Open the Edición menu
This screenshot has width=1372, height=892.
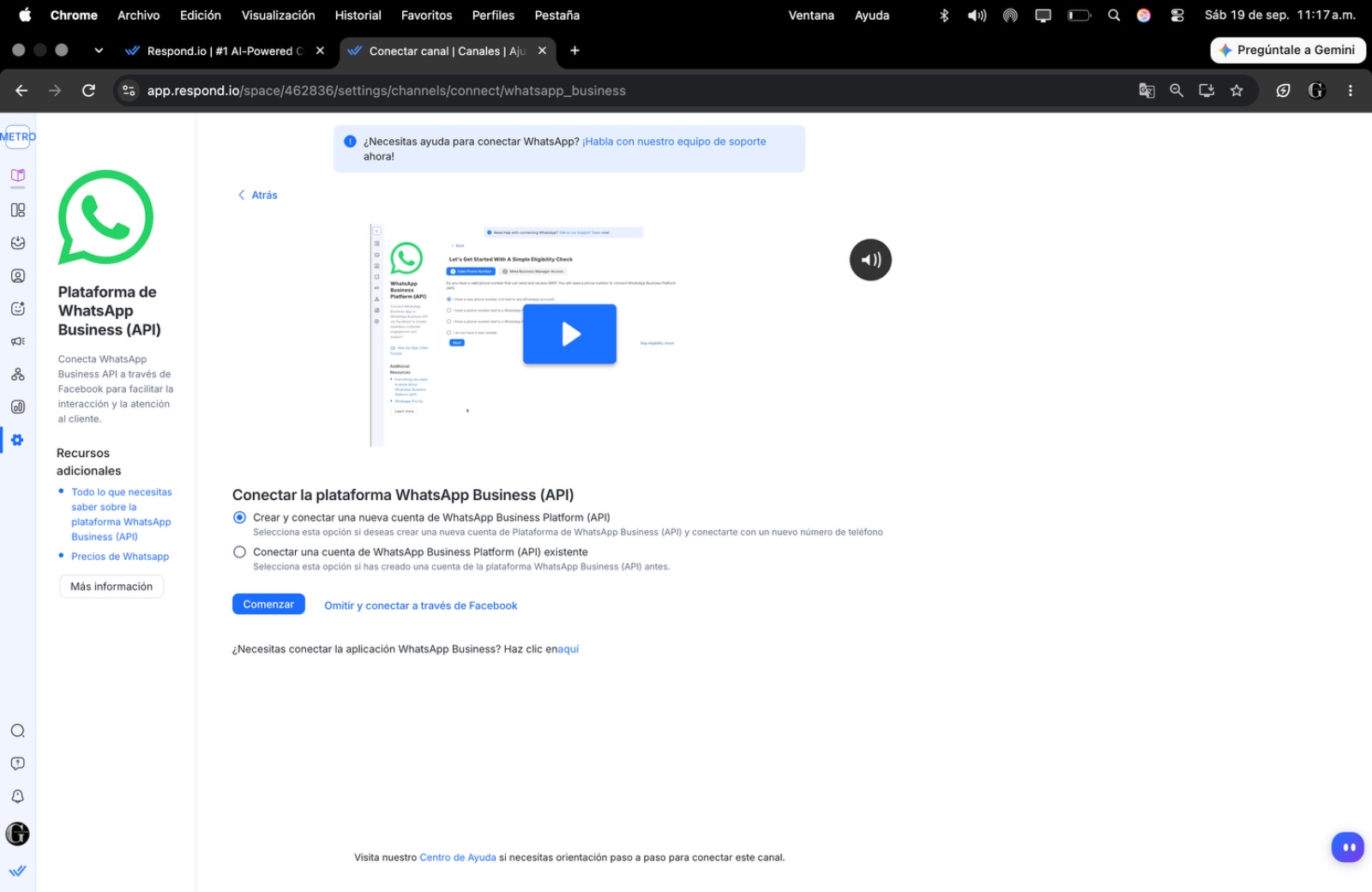point(201,15)
